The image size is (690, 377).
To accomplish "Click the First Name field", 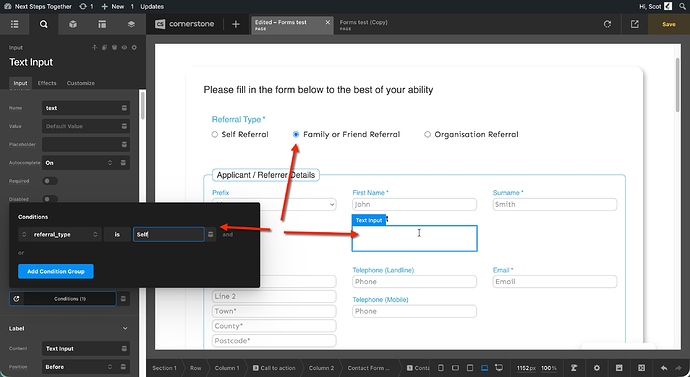I will (414, 204).
